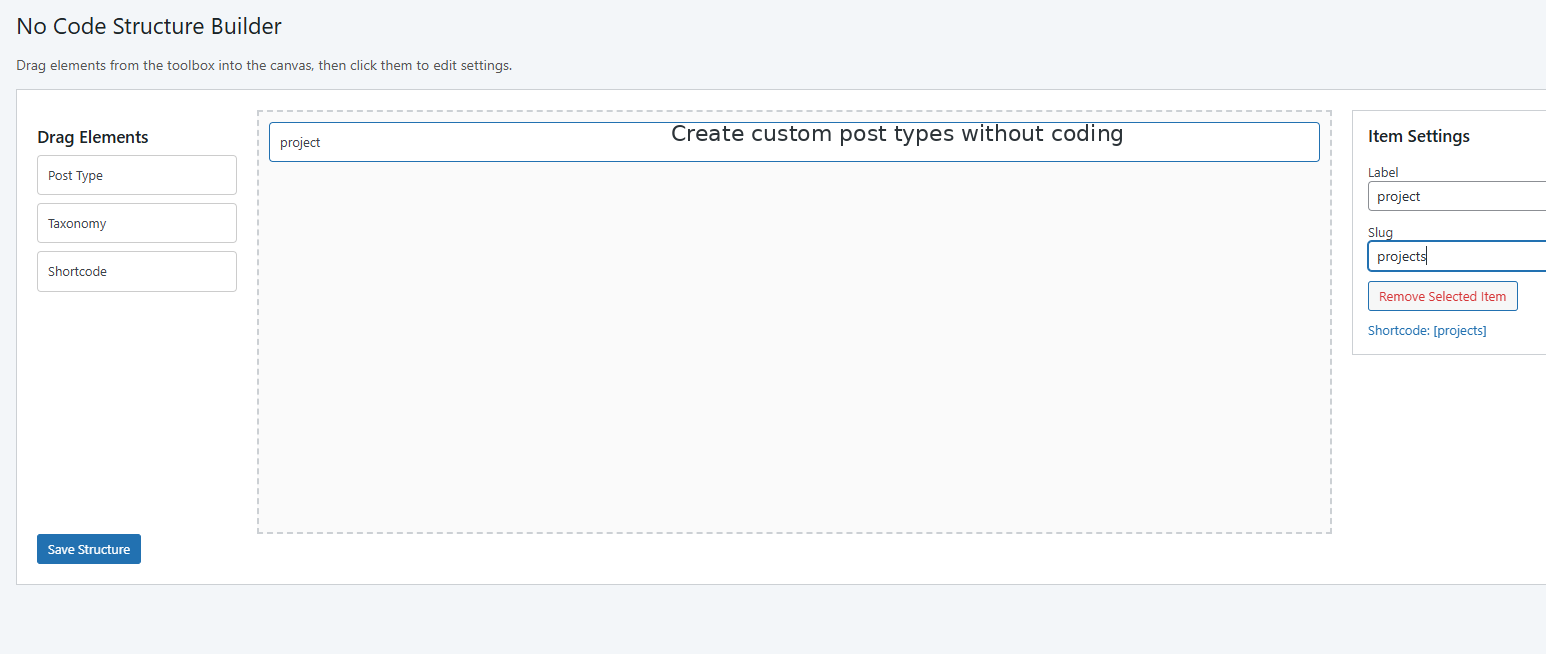Click the Label field caption text
Viewport: 1546px width, 654px height.
point(1382,171)
